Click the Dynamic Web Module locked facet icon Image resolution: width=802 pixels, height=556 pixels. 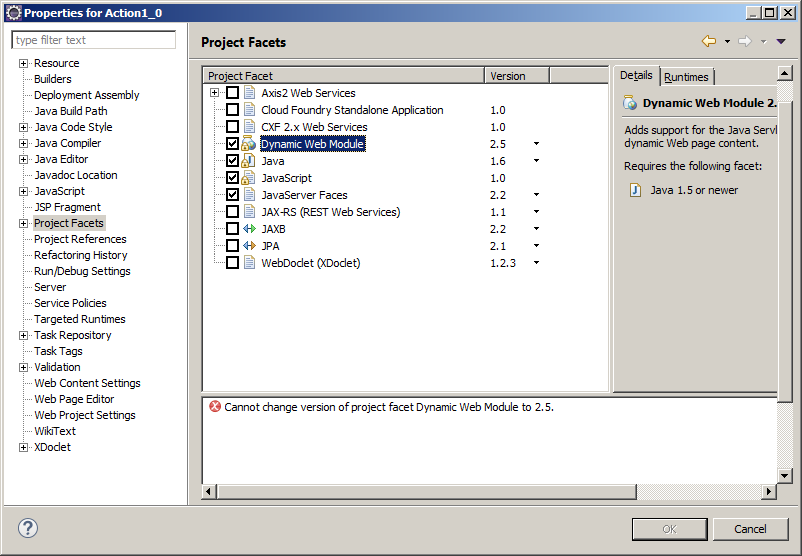(x=249, y=144)
